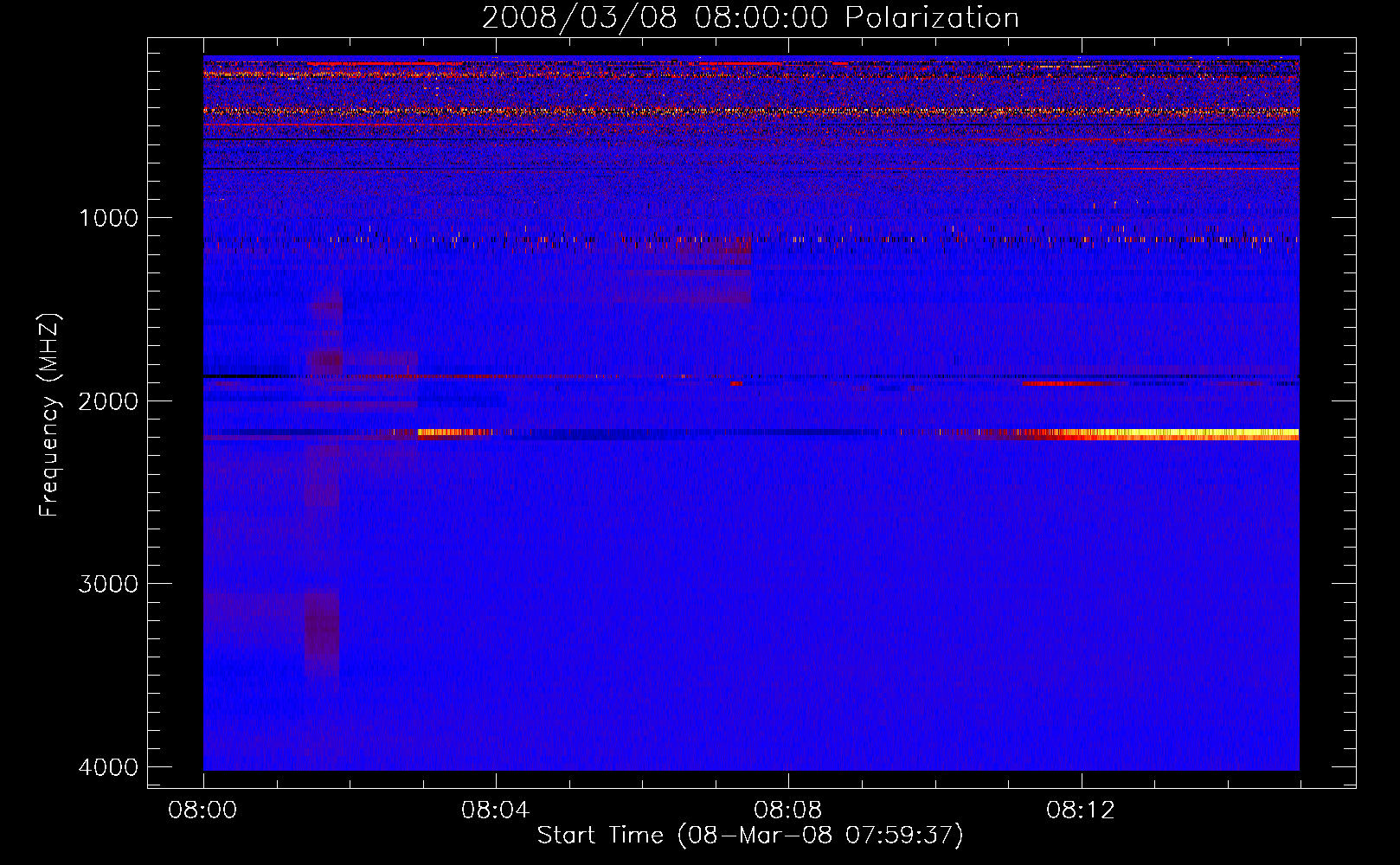
Task: Click the '08:04' time tick label
Action: click(495, 811)
